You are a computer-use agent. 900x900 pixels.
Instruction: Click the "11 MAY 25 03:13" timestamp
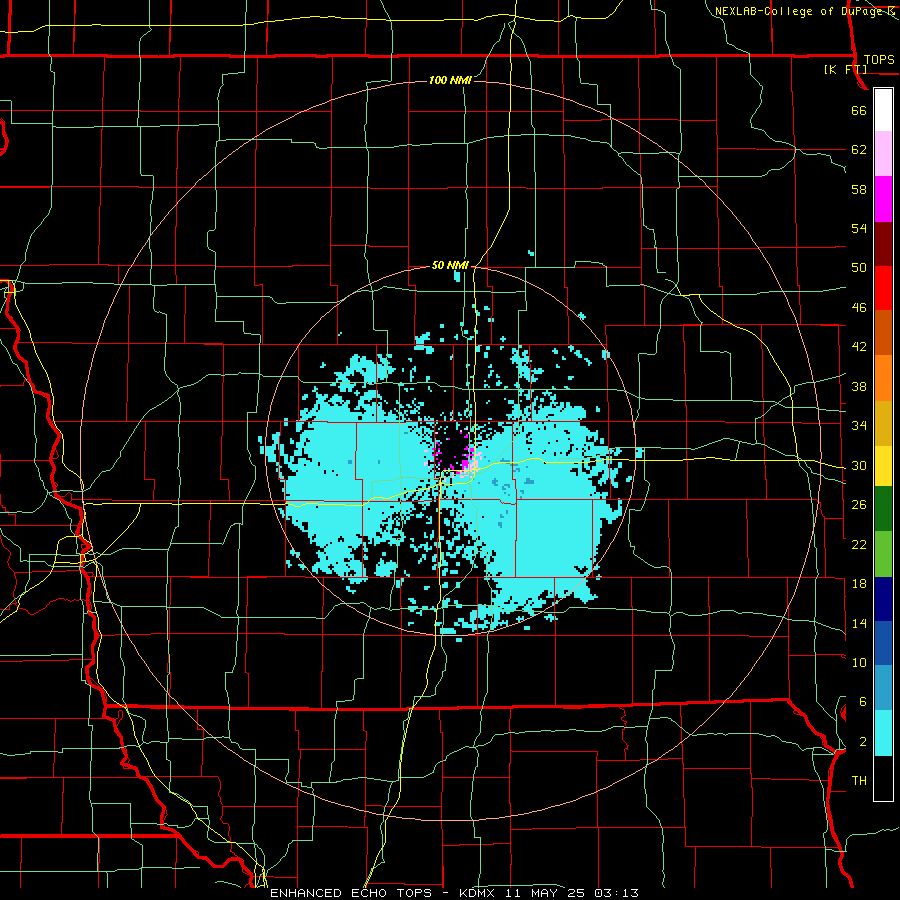pyautogui.click(x=572, y=893)
